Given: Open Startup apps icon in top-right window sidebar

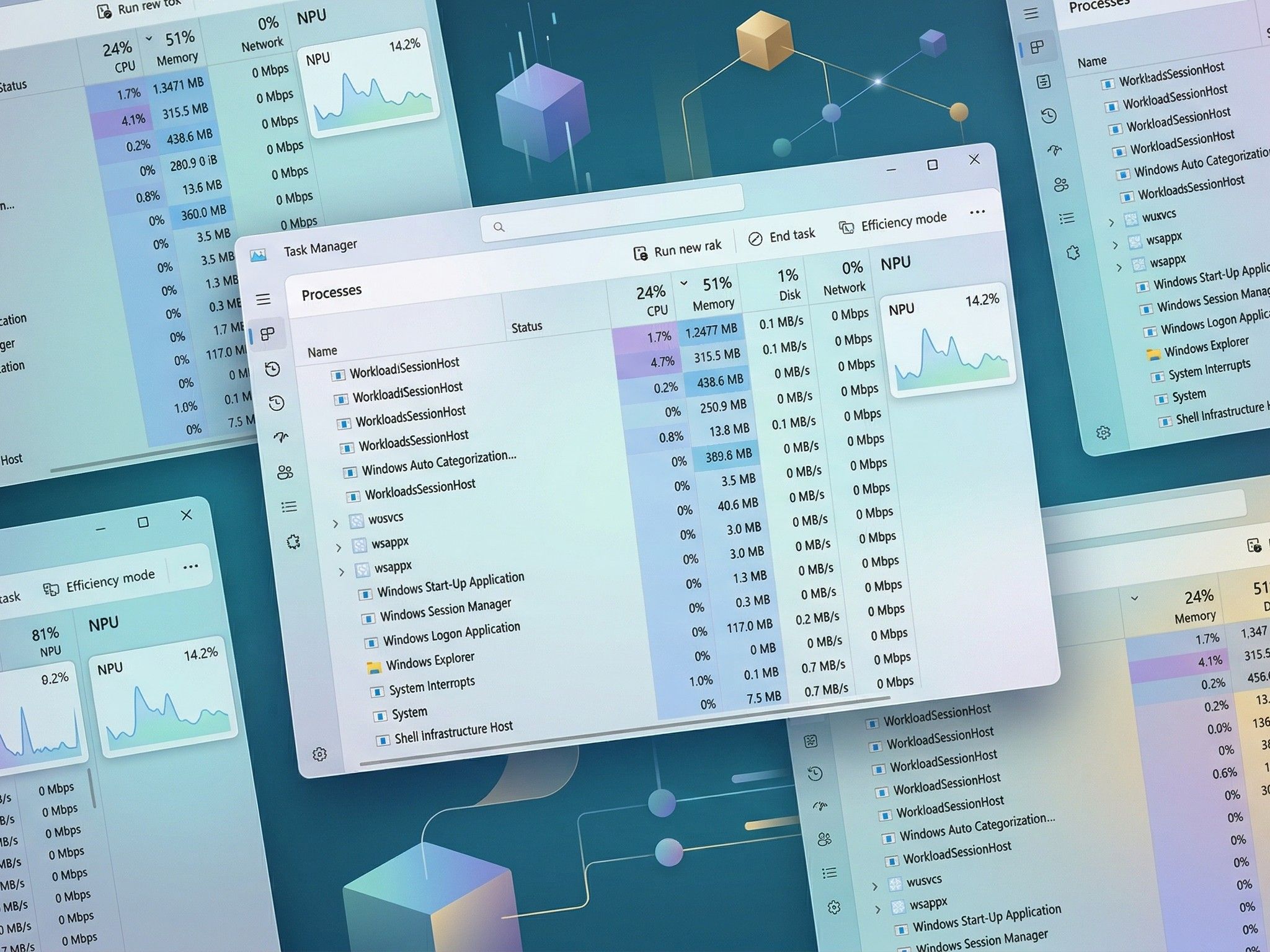Looking at the screenshot, I should click(x=1055, y=149).
